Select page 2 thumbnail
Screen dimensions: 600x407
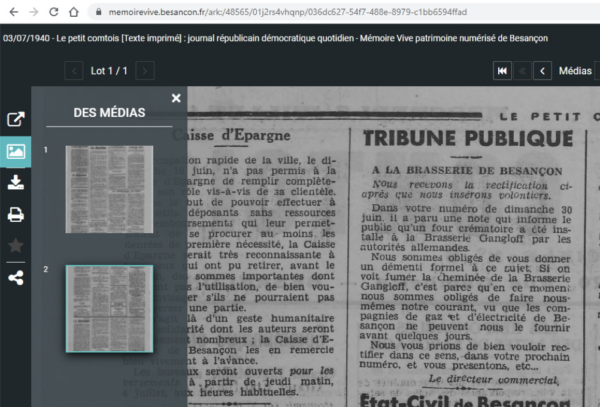click(109, 308)
